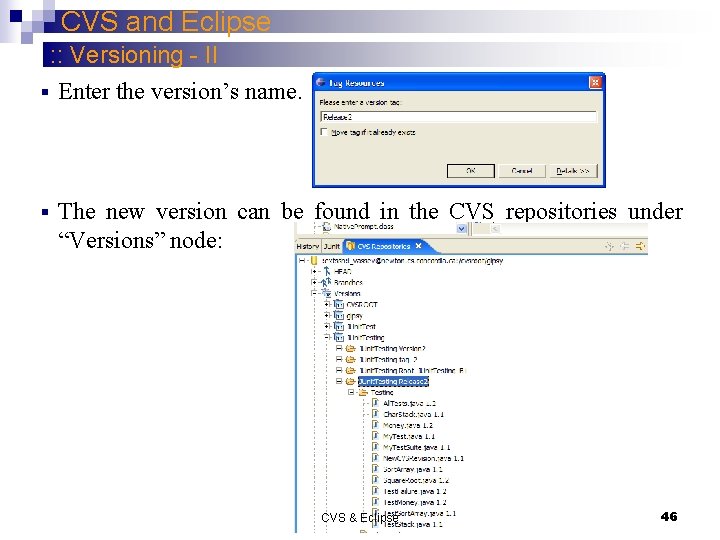Click the version tag input field
The image size is (720, 540).
[x=458, y=117]
